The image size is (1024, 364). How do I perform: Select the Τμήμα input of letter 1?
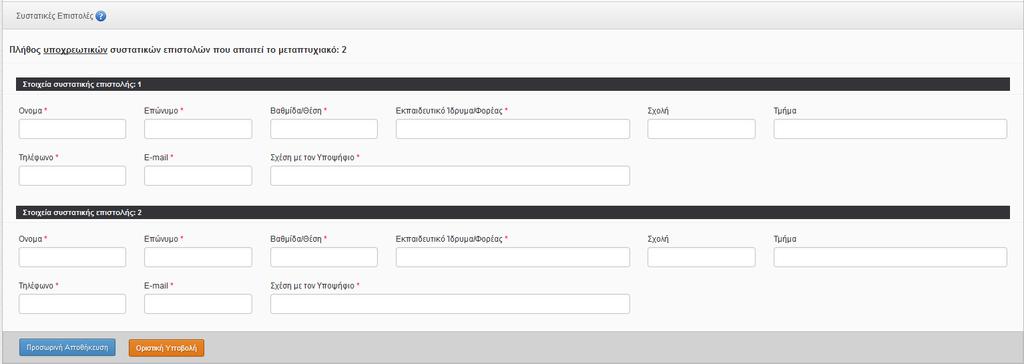coord(890,129)
